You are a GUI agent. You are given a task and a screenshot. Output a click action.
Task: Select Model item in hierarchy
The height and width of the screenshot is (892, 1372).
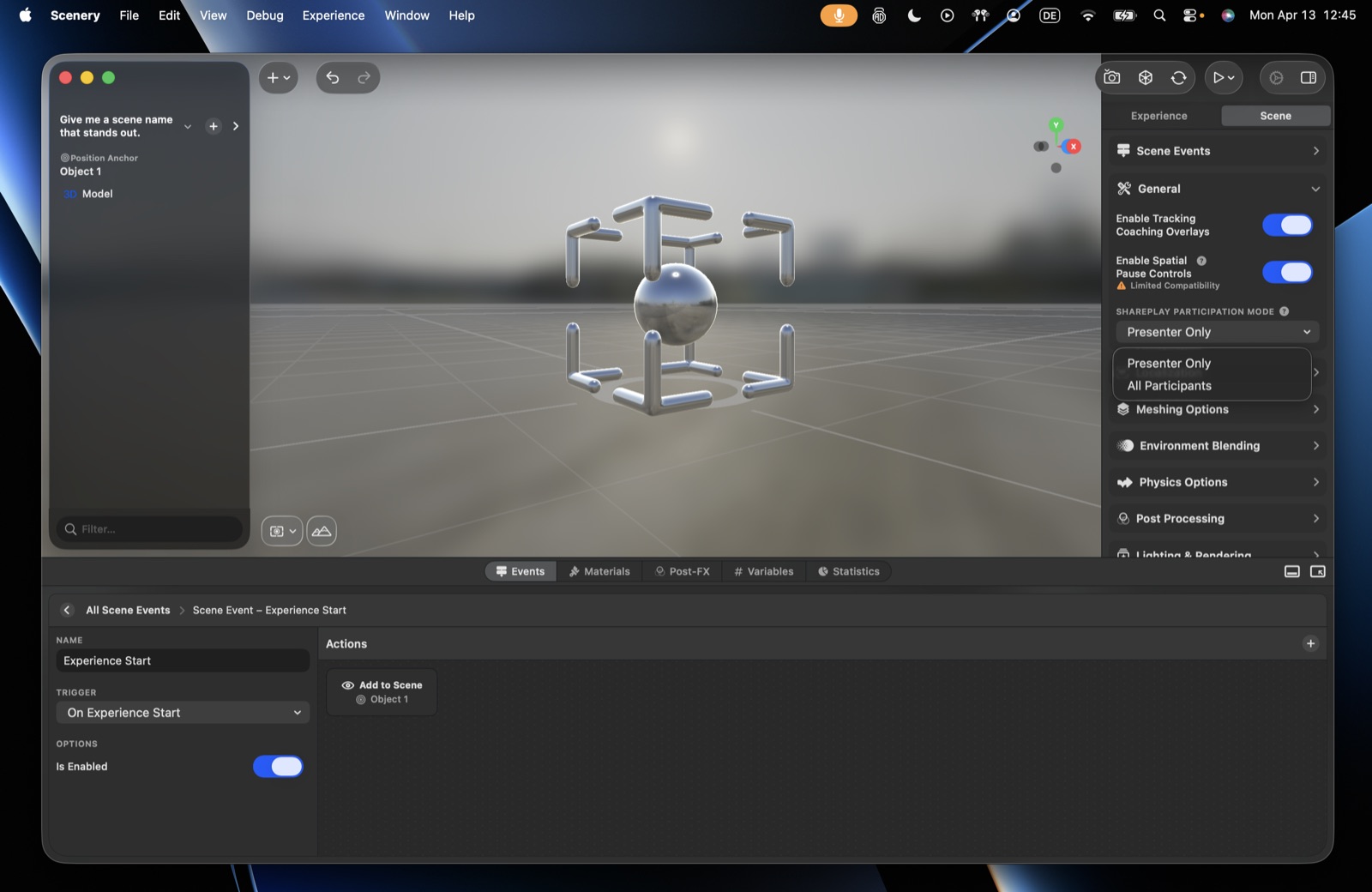click(x=97, y=194)
